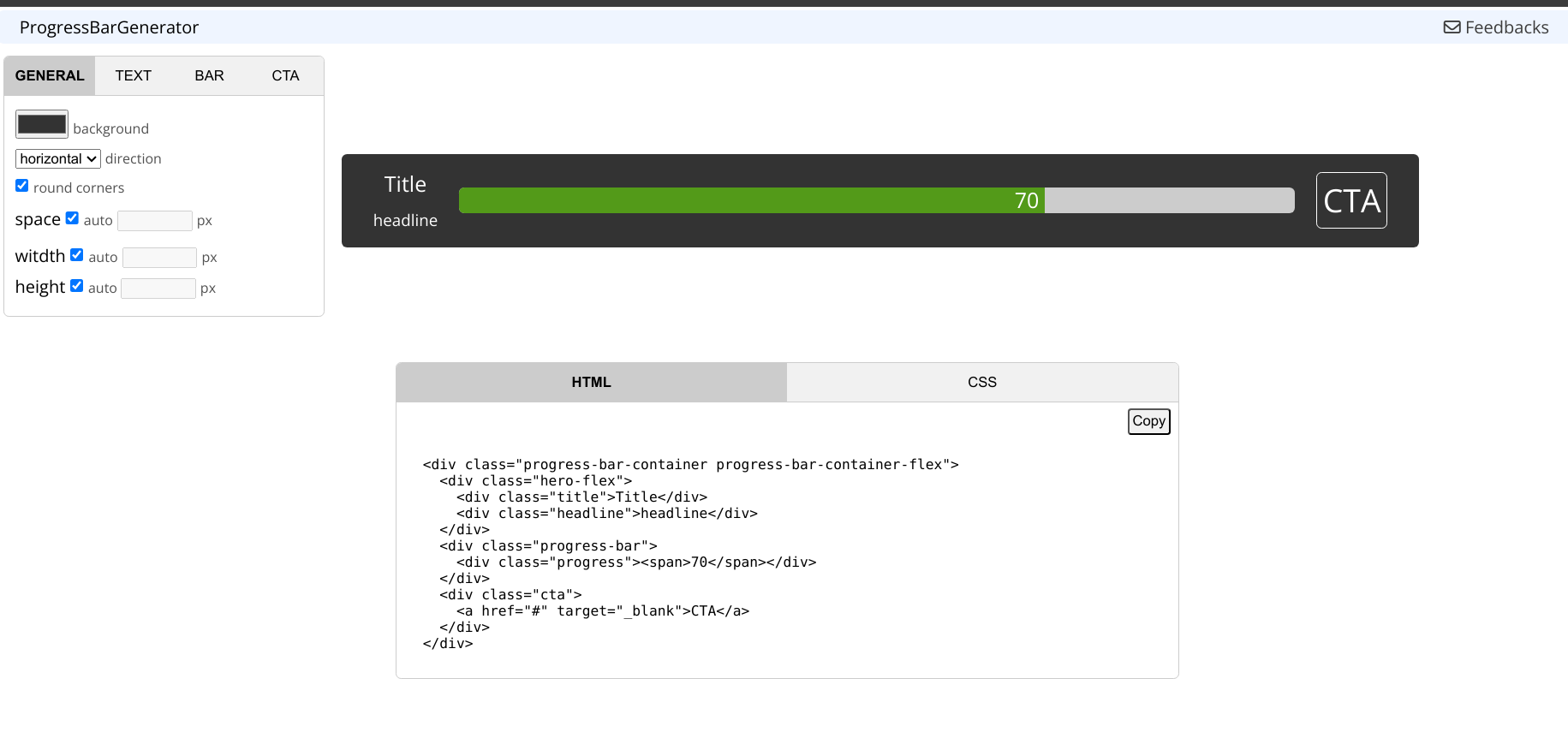Switch to the GENERAL tab
Viewport: 1568px width, 750px height.
pos(50,75)
